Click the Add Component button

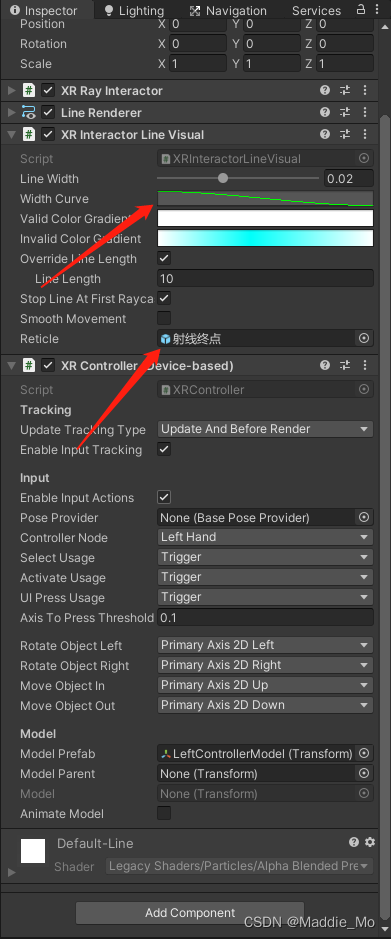[190, 913]
